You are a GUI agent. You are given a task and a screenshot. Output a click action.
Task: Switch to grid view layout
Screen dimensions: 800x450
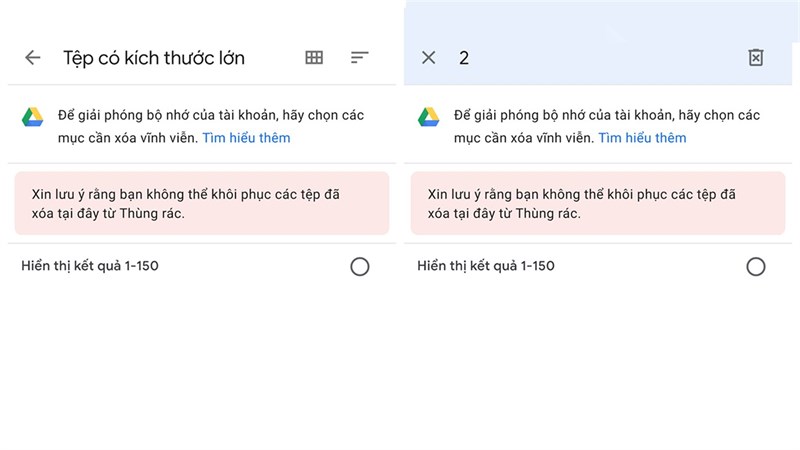pos(314,58)
